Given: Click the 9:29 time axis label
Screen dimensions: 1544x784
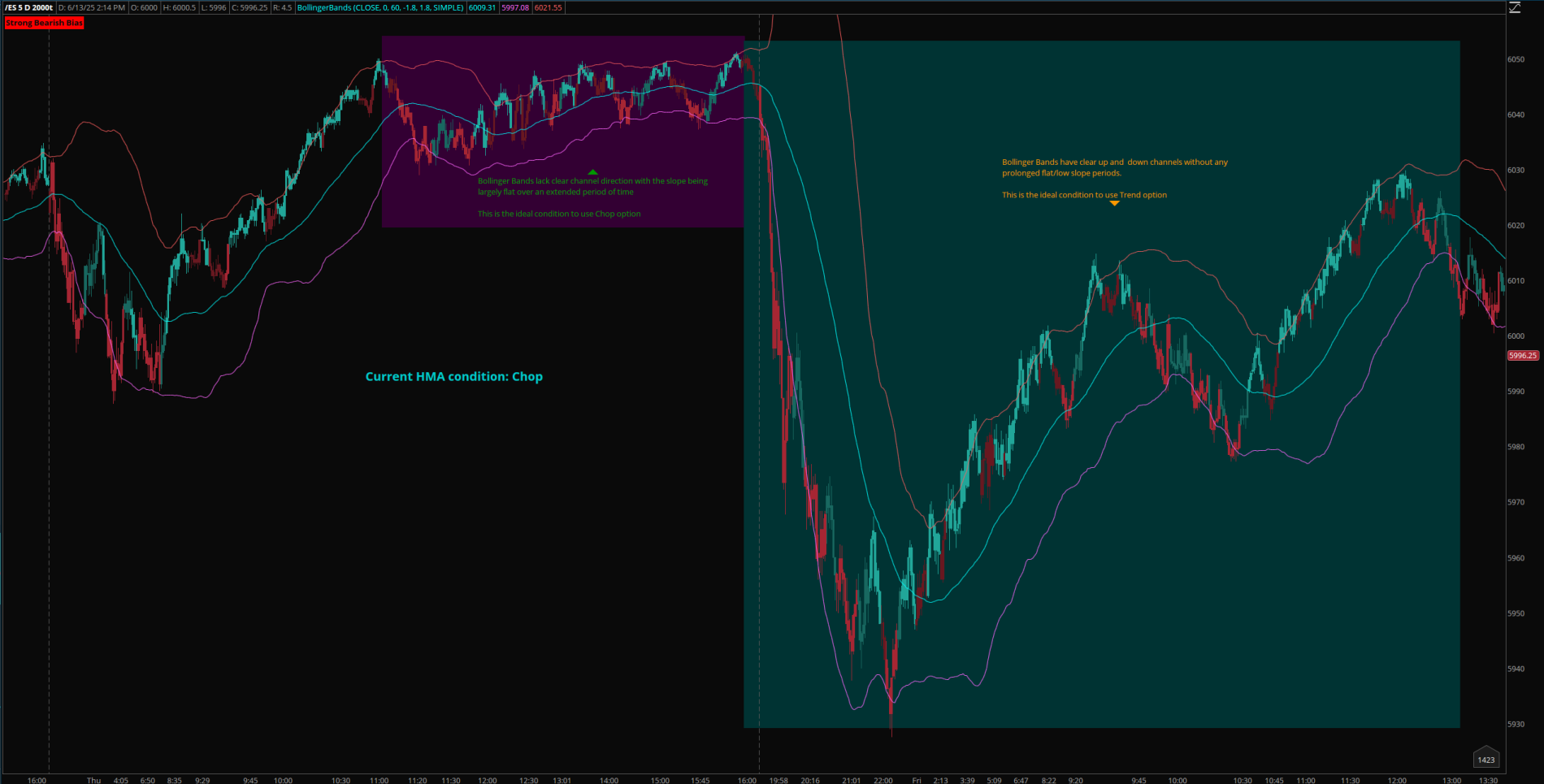Looking at the screenshot, I should (x=202, y=780).
